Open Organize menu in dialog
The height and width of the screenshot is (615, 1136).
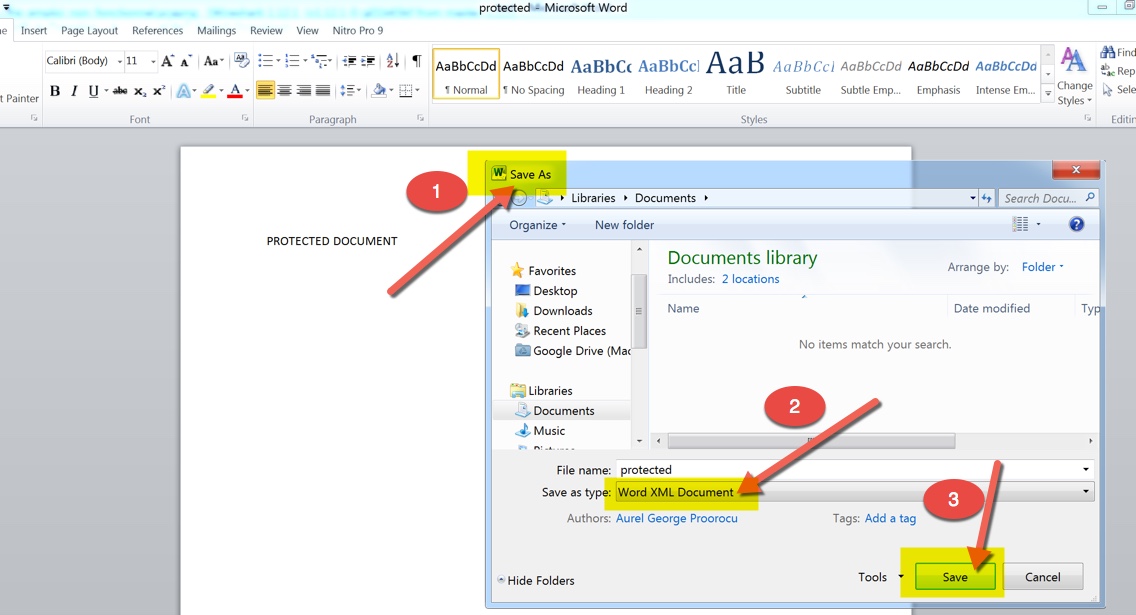tap(537, 225)
